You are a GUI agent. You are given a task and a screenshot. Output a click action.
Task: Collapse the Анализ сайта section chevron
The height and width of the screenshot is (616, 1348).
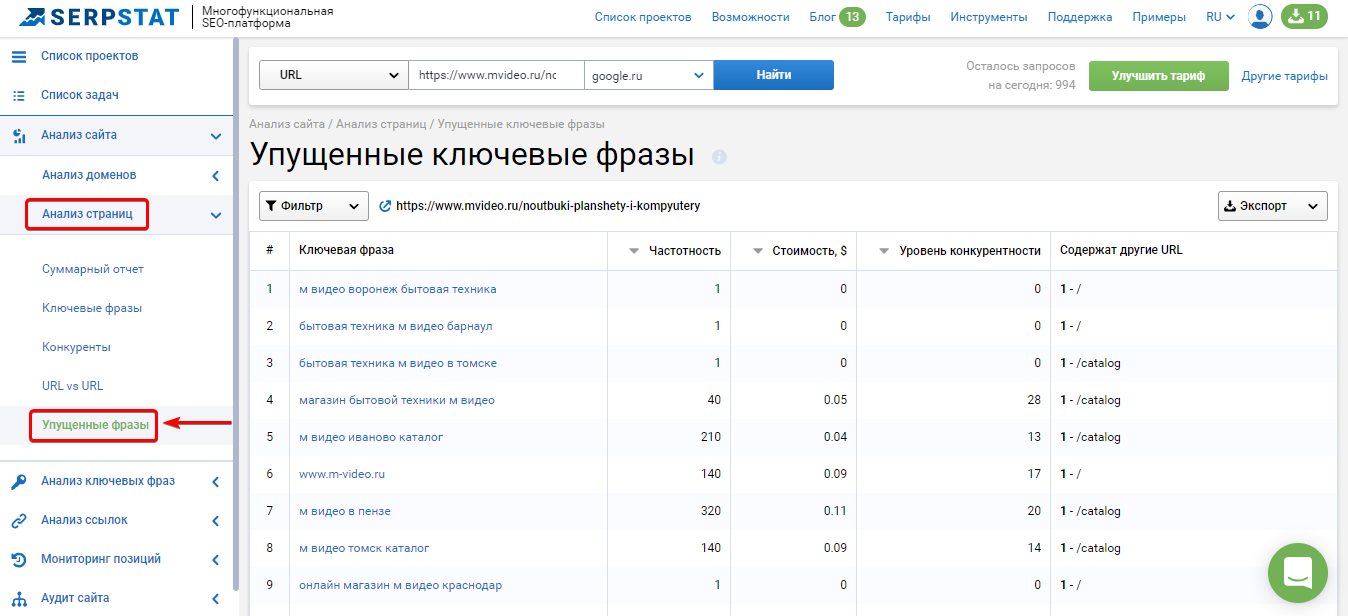(215, 136)
